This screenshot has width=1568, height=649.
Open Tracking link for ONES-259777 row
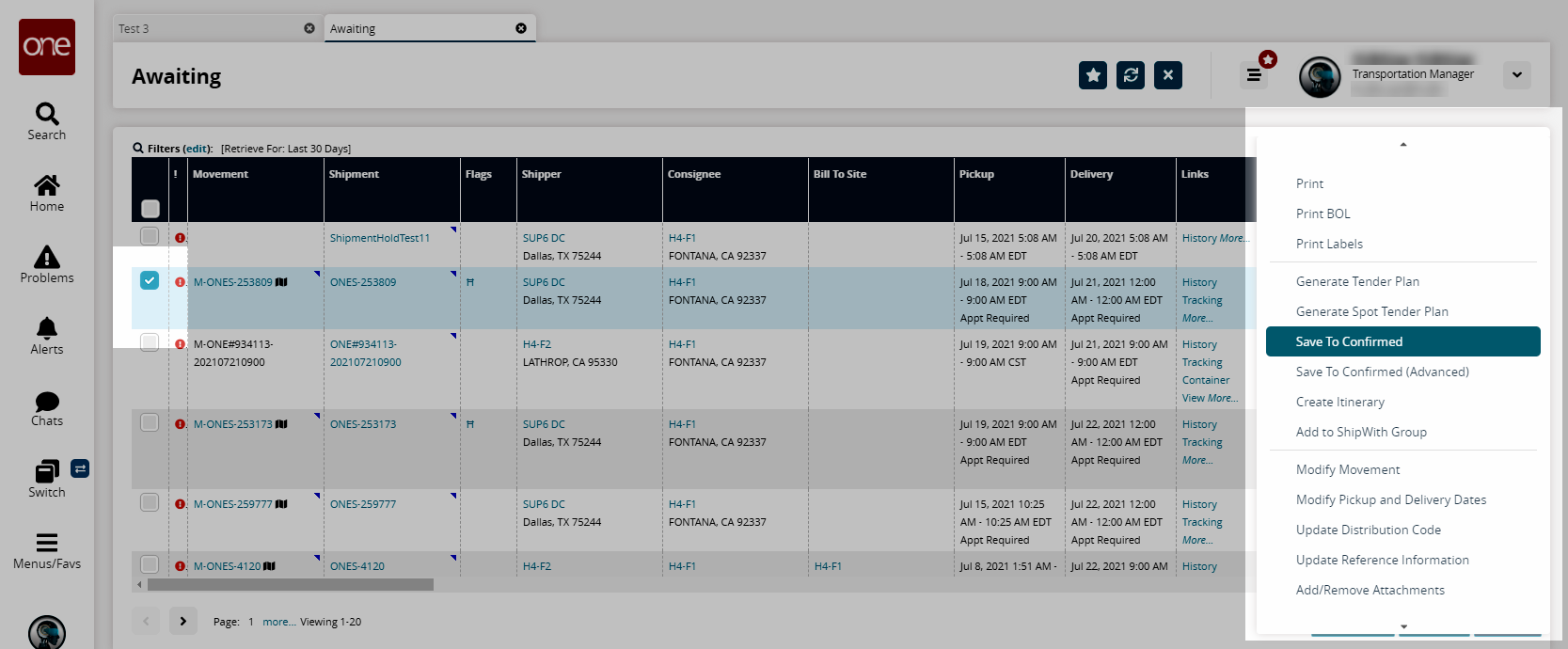point(1202,522)
